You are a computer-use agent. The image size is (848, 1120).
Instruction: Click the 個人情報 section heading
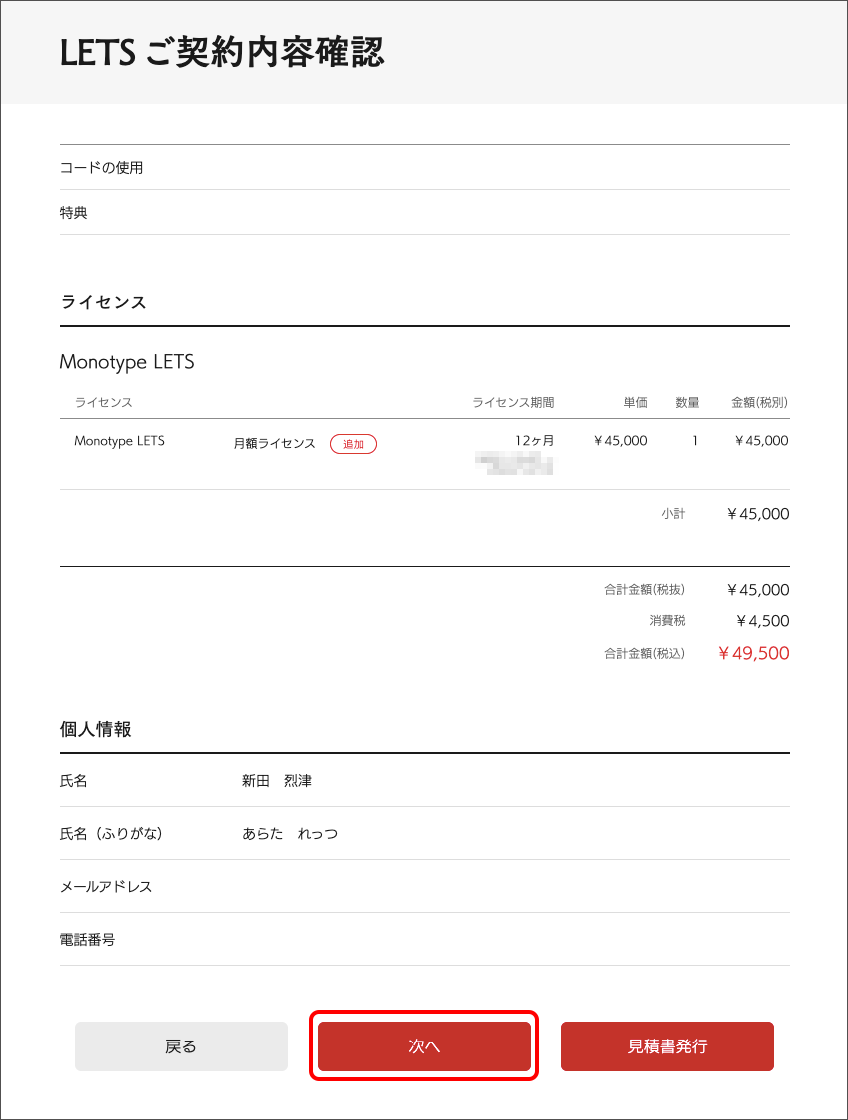pos(96,729)
